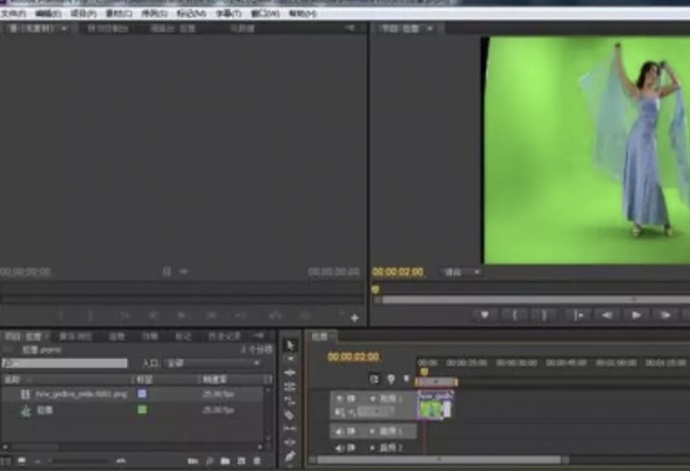
Task: Click the Step Back button in program monitor
Action: [x=606, y=315]
